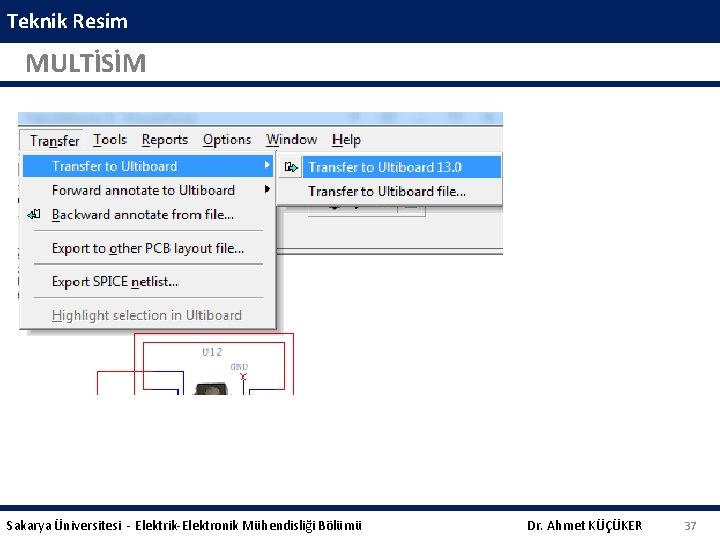The width and height of the screenshot is (720, 540).
Task: Choose Export SPICE netlist
Action: pos(148,281)
